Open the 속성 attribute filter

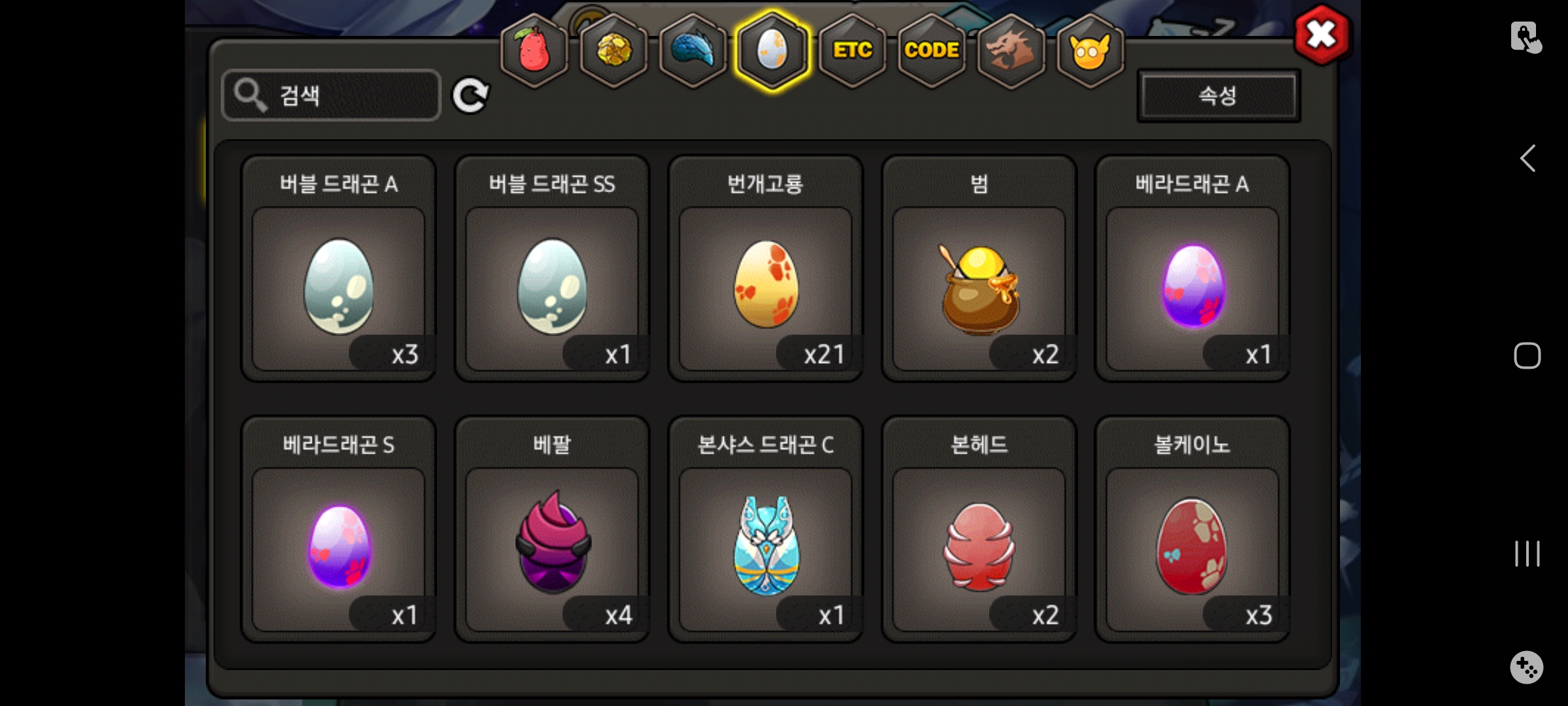coord(1218,95)
